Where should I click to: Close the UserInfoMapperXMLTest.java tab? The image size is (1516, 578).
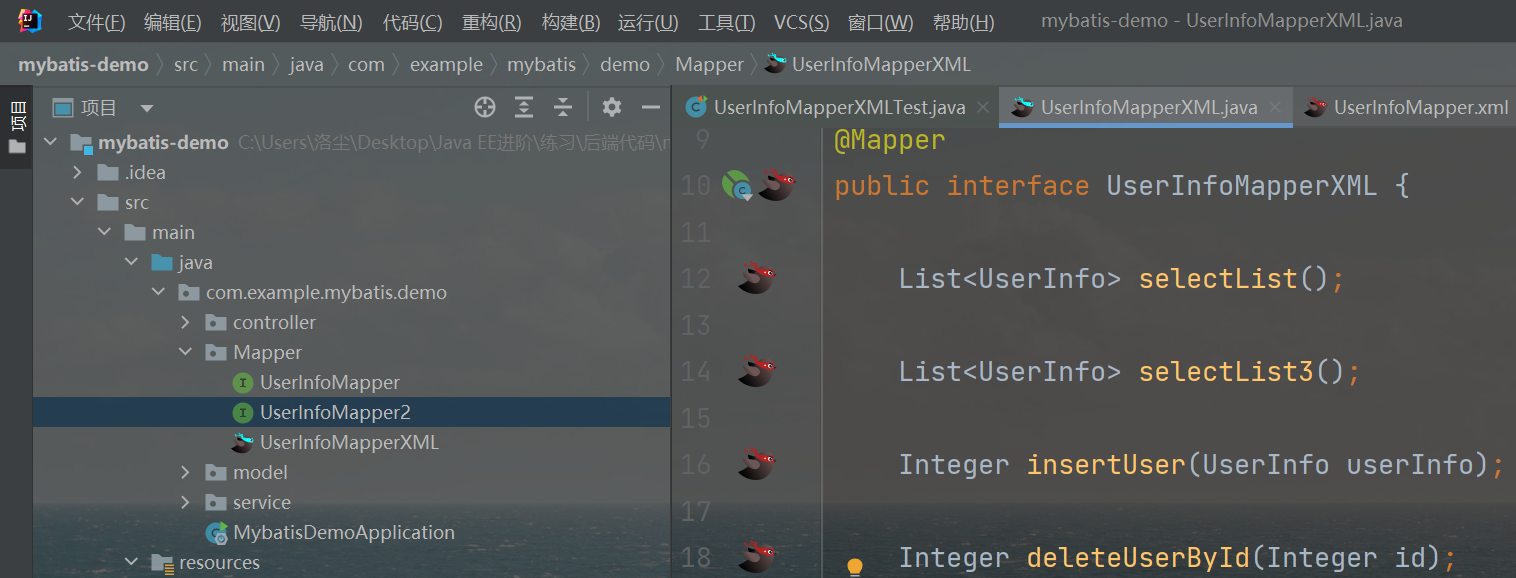coord(983,108)
